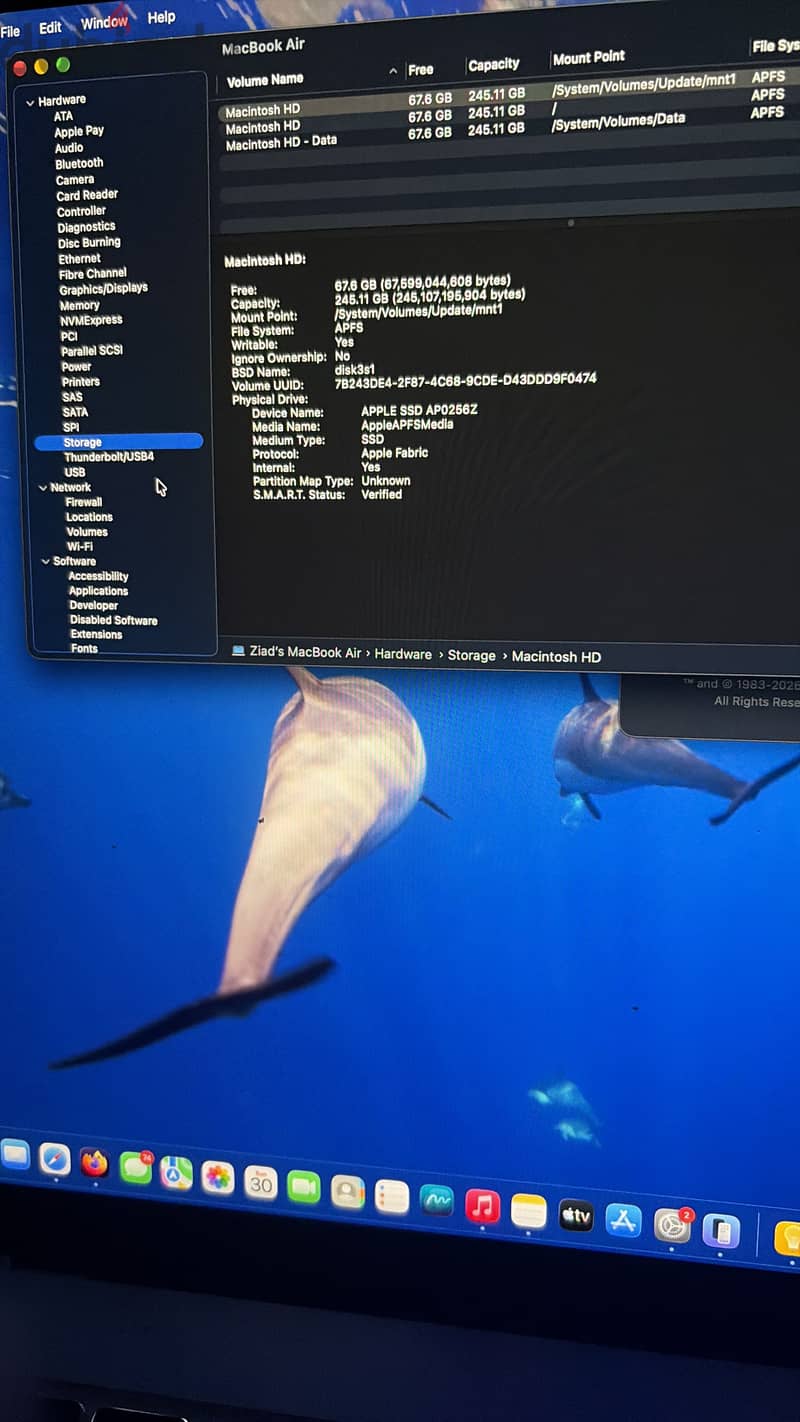800x1422 pixels.
Task: Select Extensions under Software
Action: point(96,634)
